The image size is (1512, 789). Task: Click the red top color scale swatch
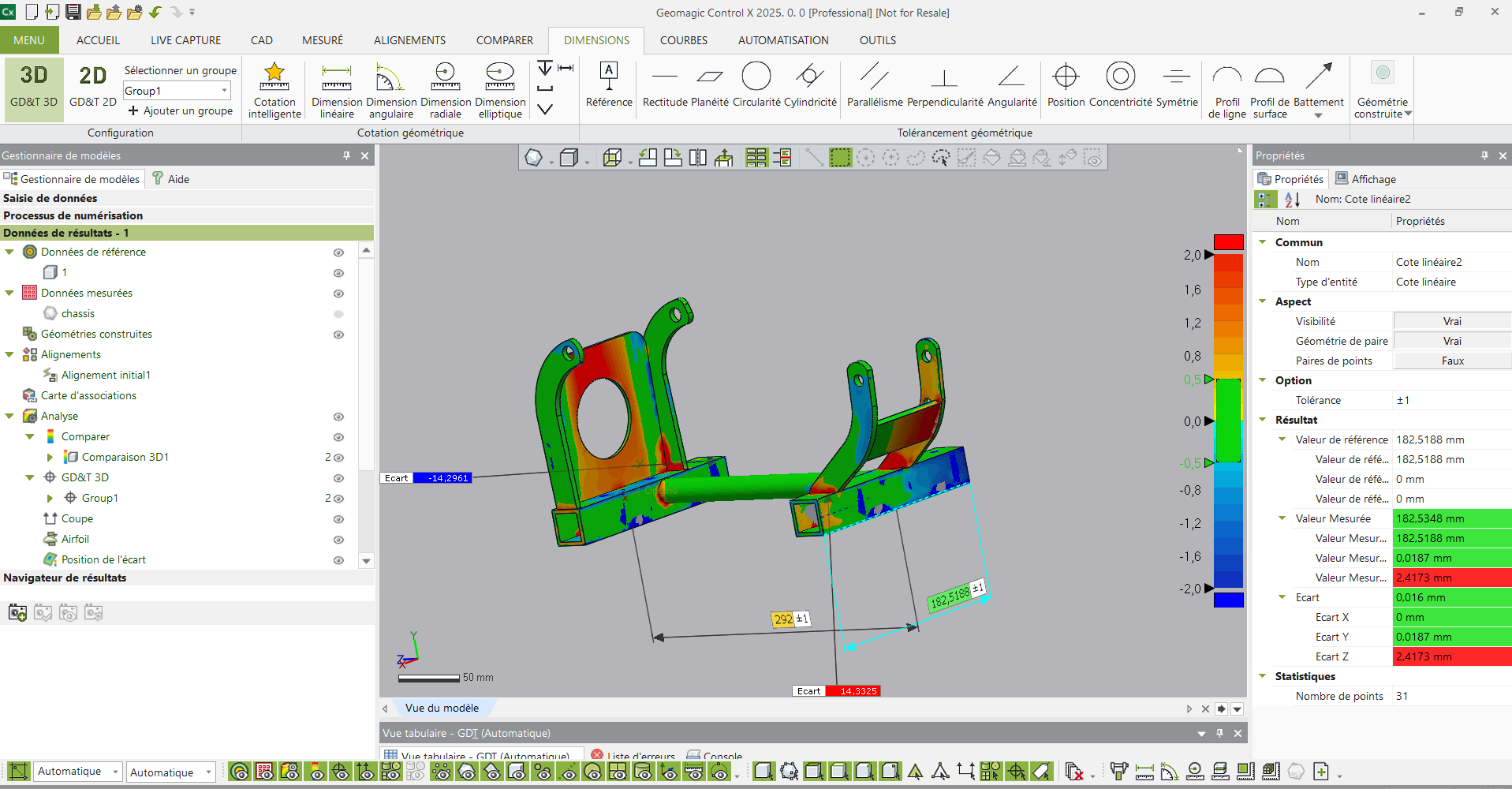pyautogui.click(x=1228, y=242)
